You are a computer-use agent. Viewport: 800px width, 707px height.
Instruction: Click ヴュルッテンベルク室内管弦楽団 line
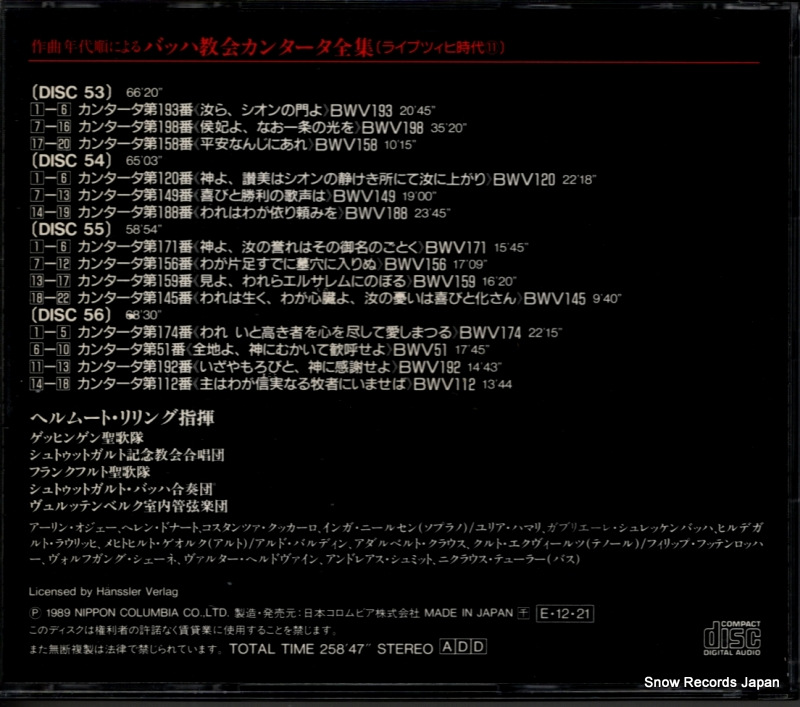tap(129, 506)
